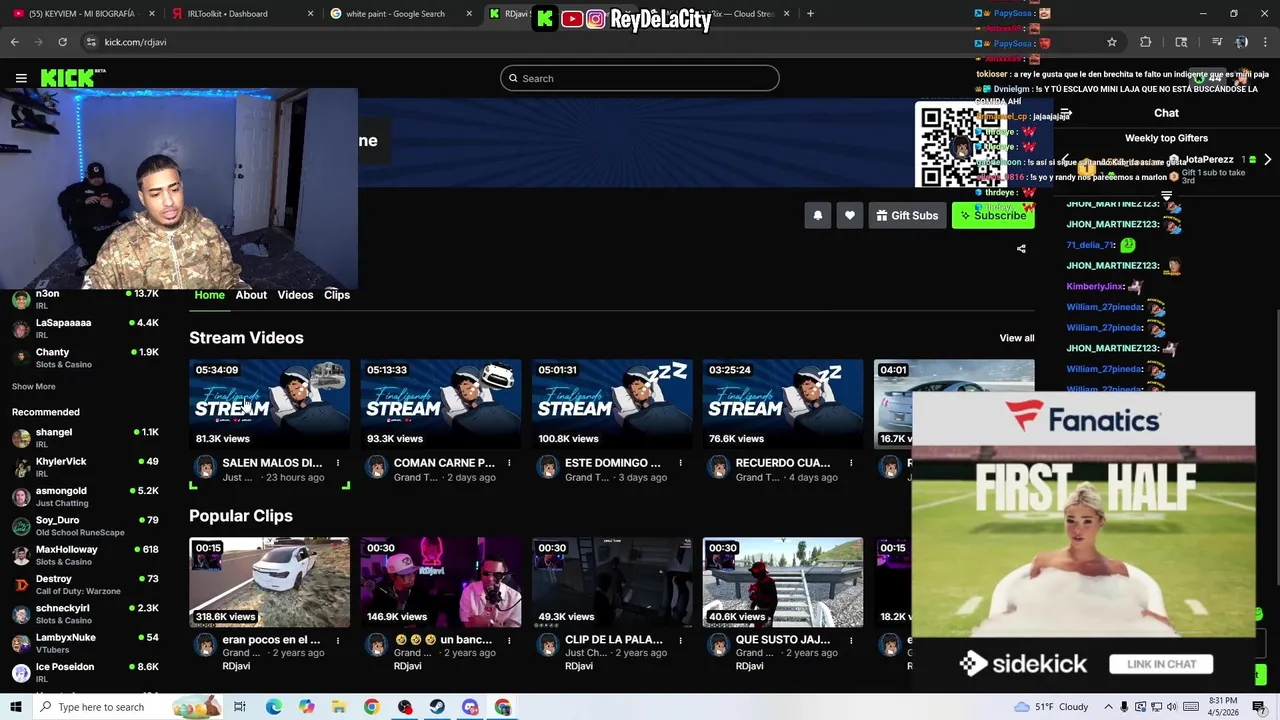Image resolution: width=1280 pixels, height=720 pixels.
Task: Open the browser extensions puzzle icon
Action: click(x=1146, y=42)
